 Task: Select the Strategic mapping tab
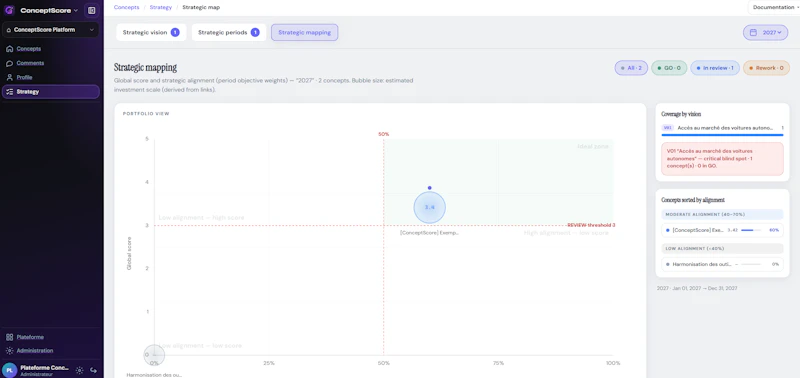(305, 33)
